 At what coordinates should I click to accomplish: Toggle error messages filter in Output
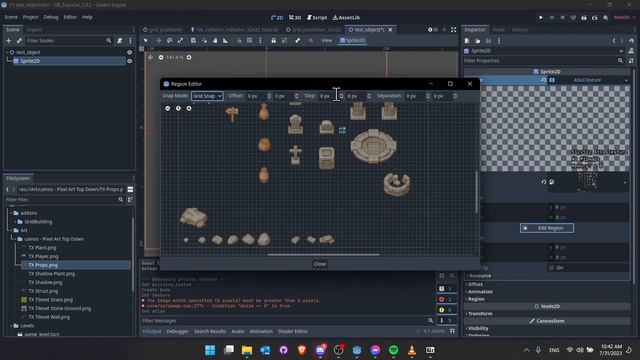(446, 299)
